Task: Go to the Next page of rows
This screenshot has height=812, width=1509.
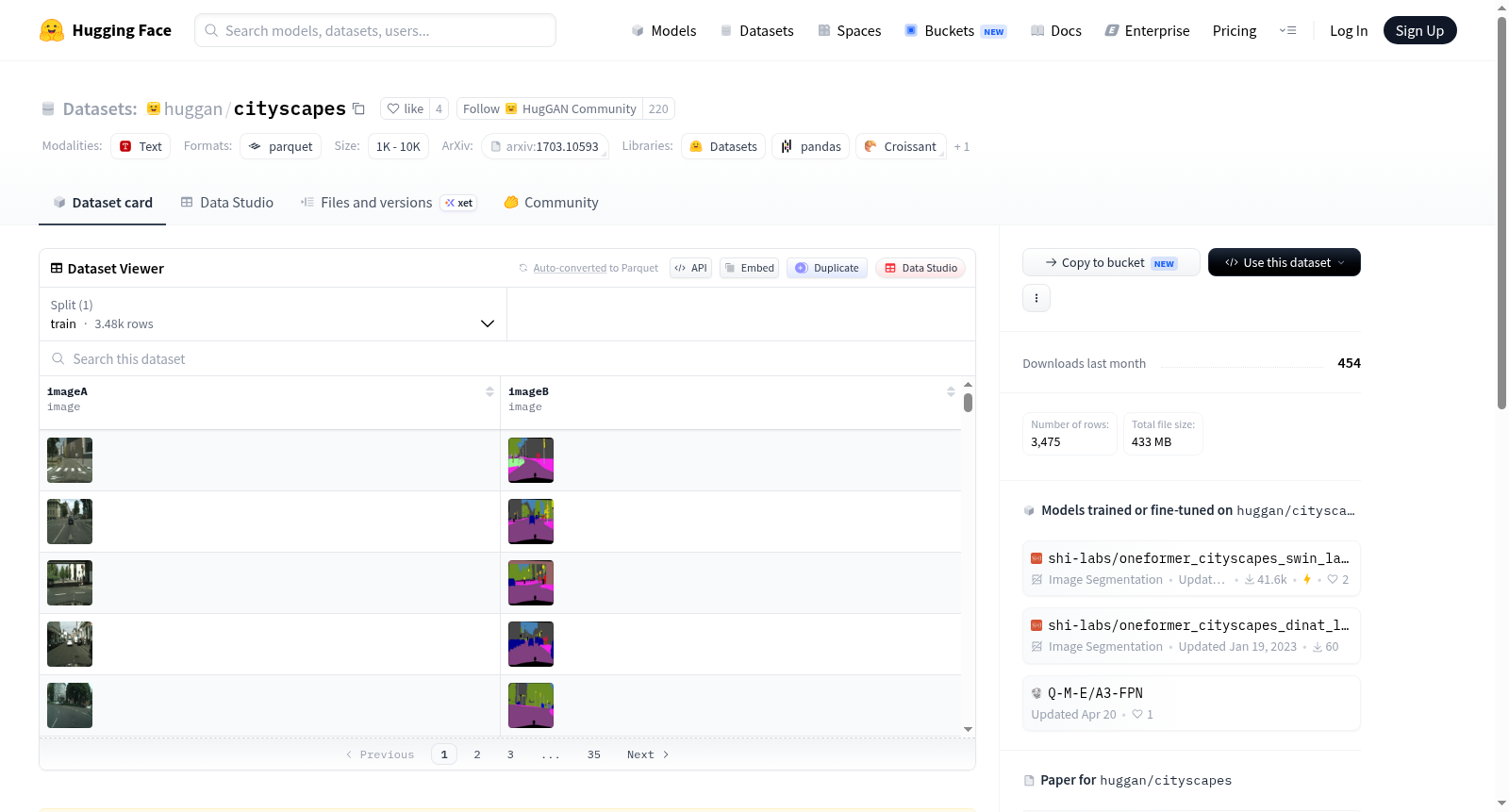Action: 648,754
